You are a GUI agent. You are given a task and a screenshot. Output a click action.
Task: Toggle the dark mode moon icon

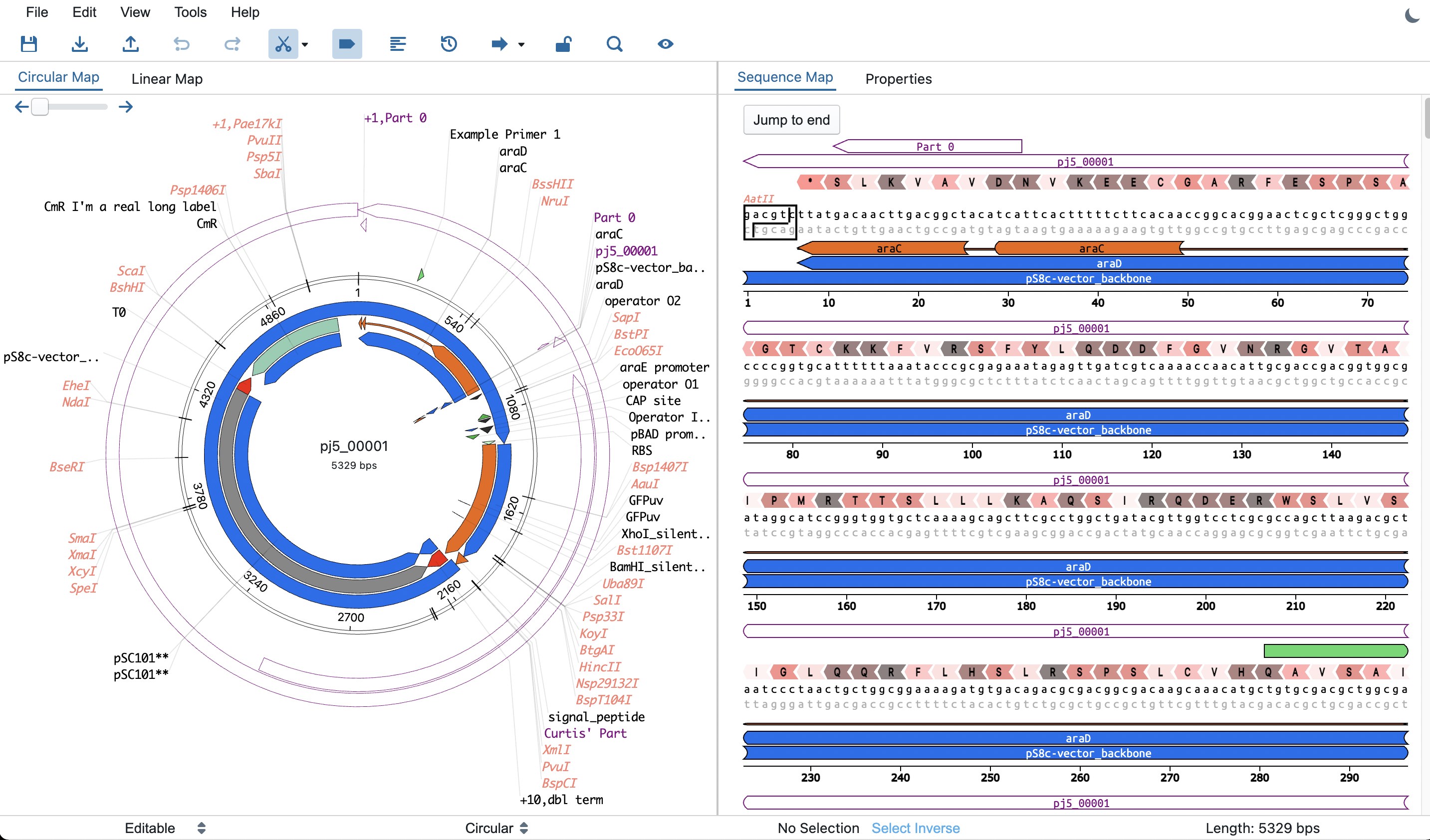[x=1412, y=15]
